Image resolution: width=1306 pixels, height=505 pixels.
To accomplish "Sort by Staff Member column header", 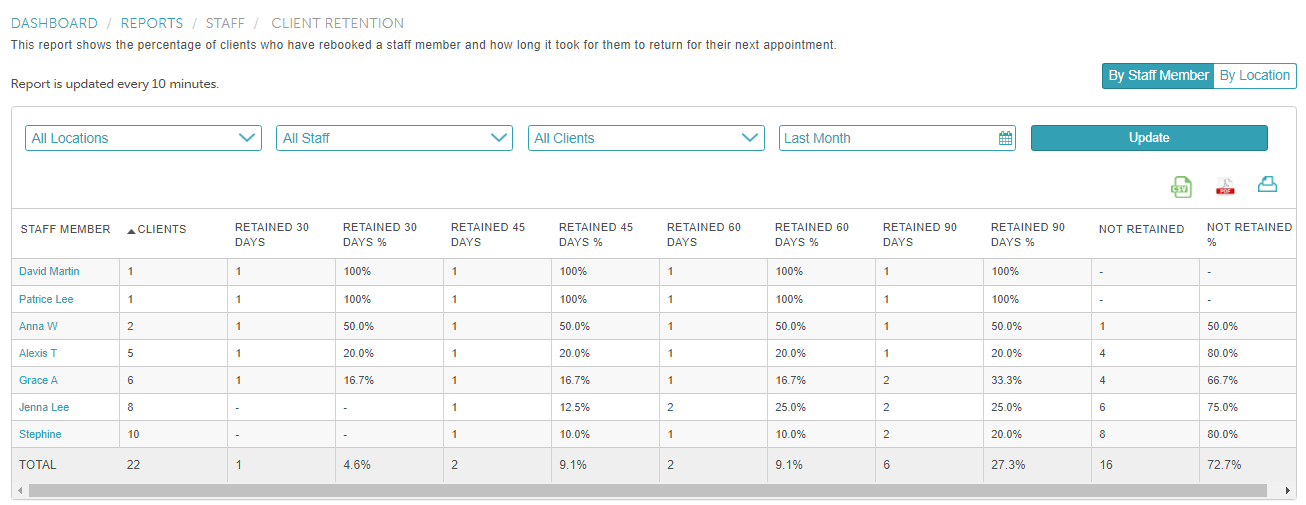I will coord(65,229).
